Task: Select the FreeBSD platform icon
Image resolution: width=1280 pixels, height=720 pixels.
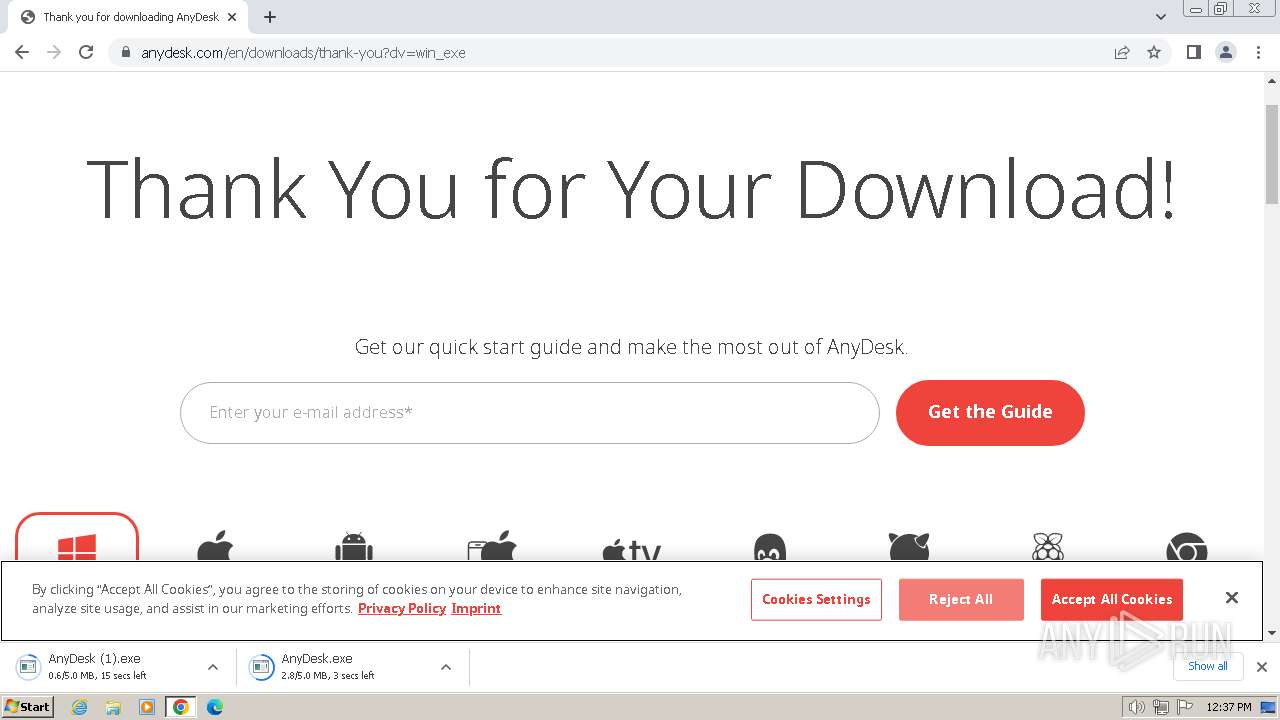Action: (x=908, y=546)
